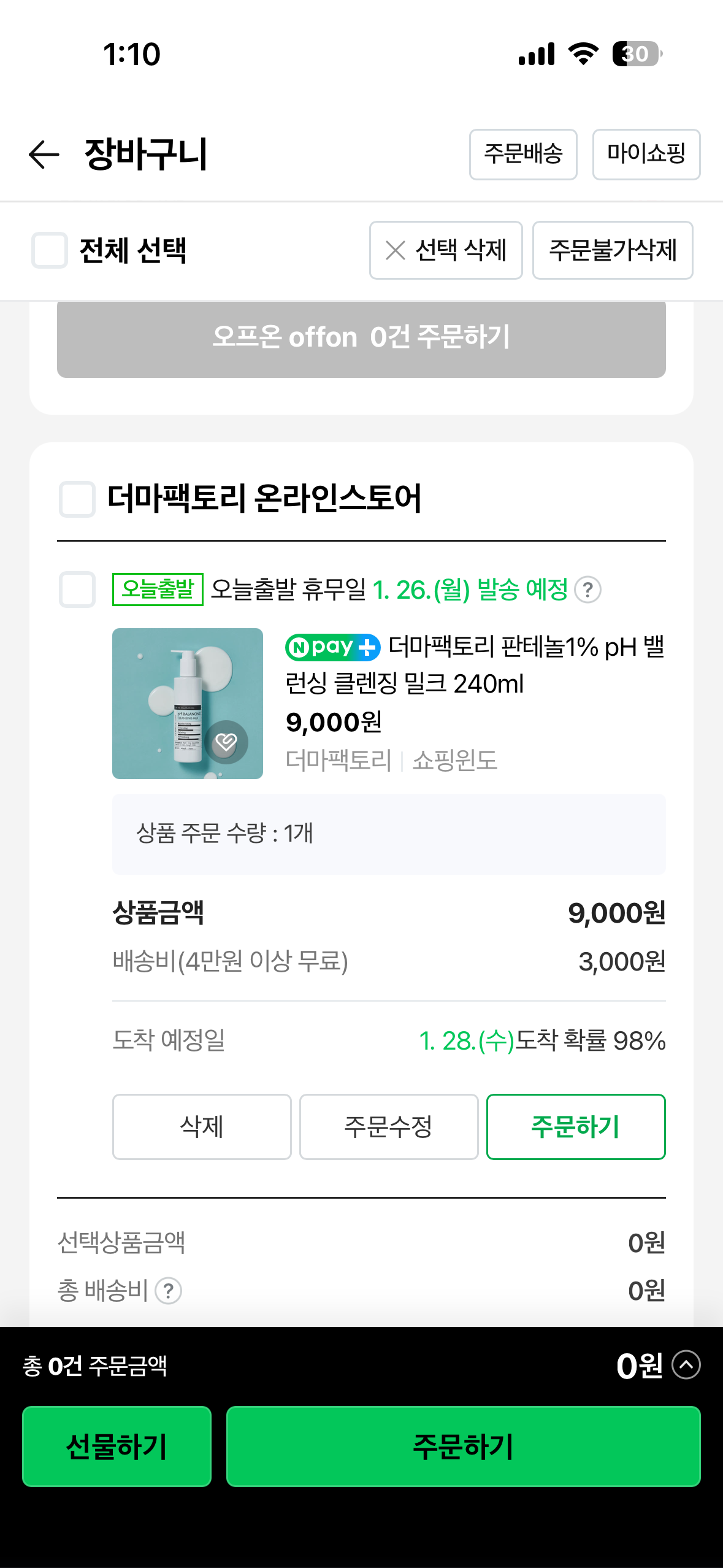The width and height of the screenshot is (723, 1568).
Task: Open the 주문배송 tab
Action: click(x=523, y=155)
